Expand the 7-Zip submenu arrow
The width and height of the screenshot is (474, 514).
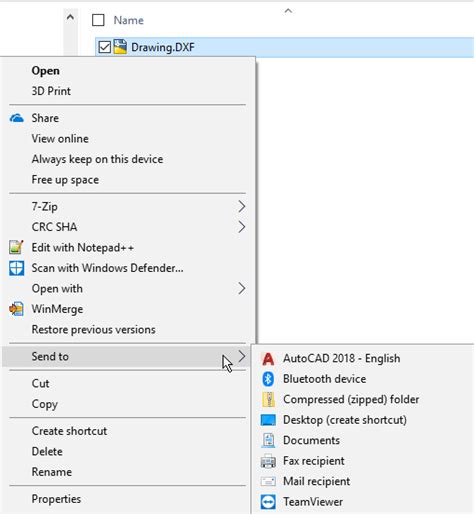[242, 207]
